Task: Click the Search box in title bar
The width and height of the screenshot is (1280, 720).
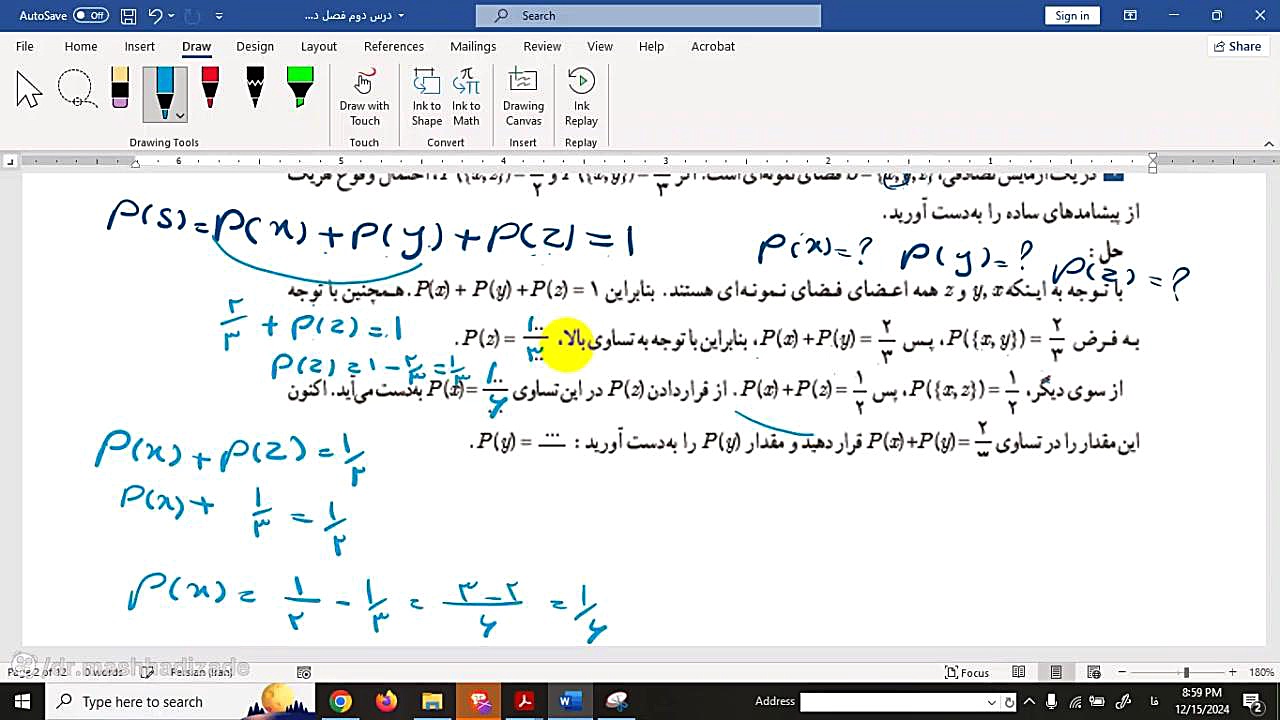Action: point(648,15)
